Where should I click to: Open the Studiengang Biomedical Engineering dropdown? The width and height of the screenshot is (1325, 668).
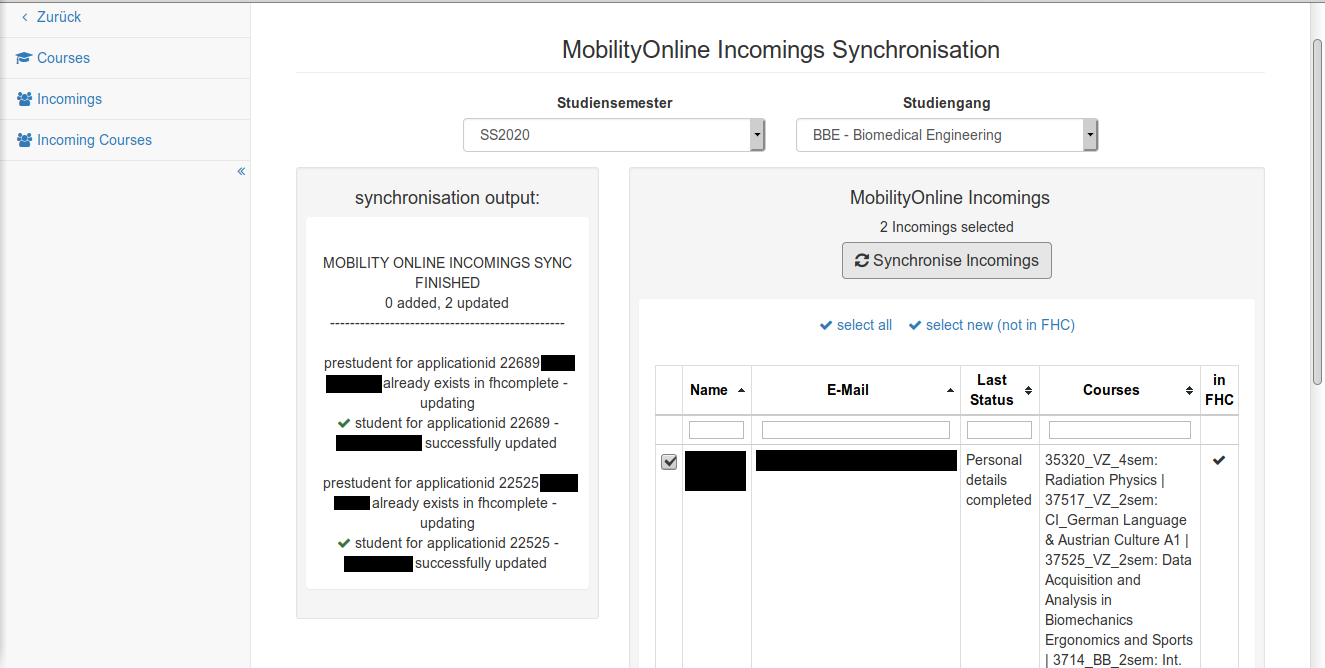click(x=946, y=135)
